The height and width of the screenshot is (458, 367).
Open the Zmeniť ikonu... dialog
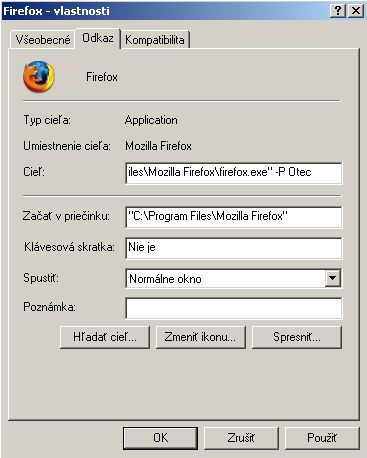tap(201, 337)
